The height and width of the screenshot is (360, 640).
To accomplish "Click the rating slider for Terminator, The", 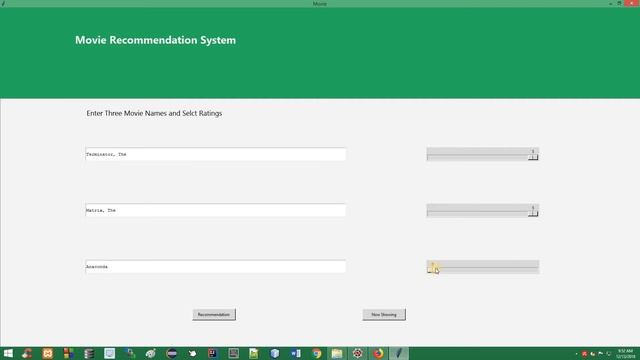I will tap(483, 154).
